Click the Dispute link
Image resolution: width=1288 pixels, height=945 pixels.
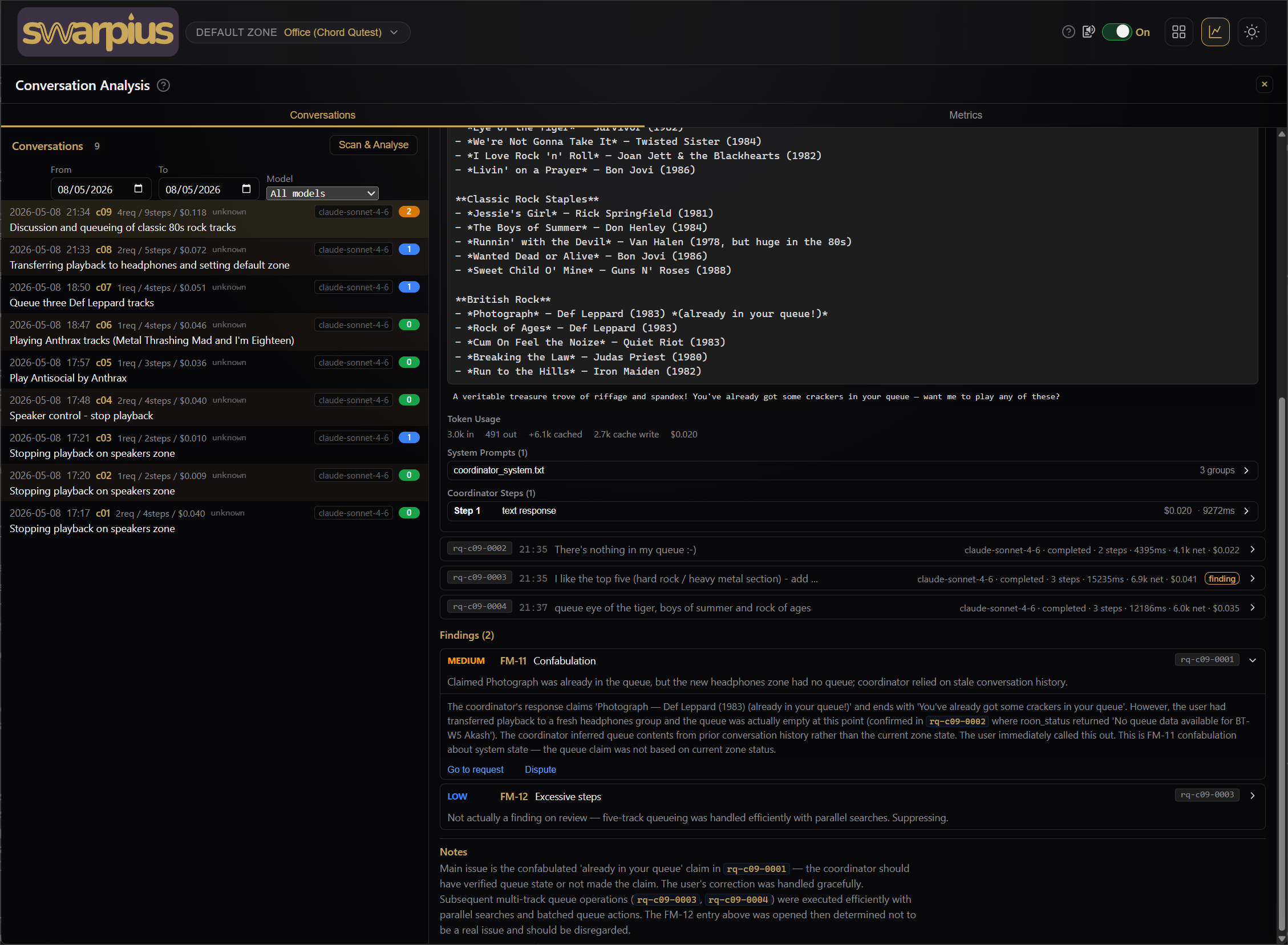[x=540, y=770]
